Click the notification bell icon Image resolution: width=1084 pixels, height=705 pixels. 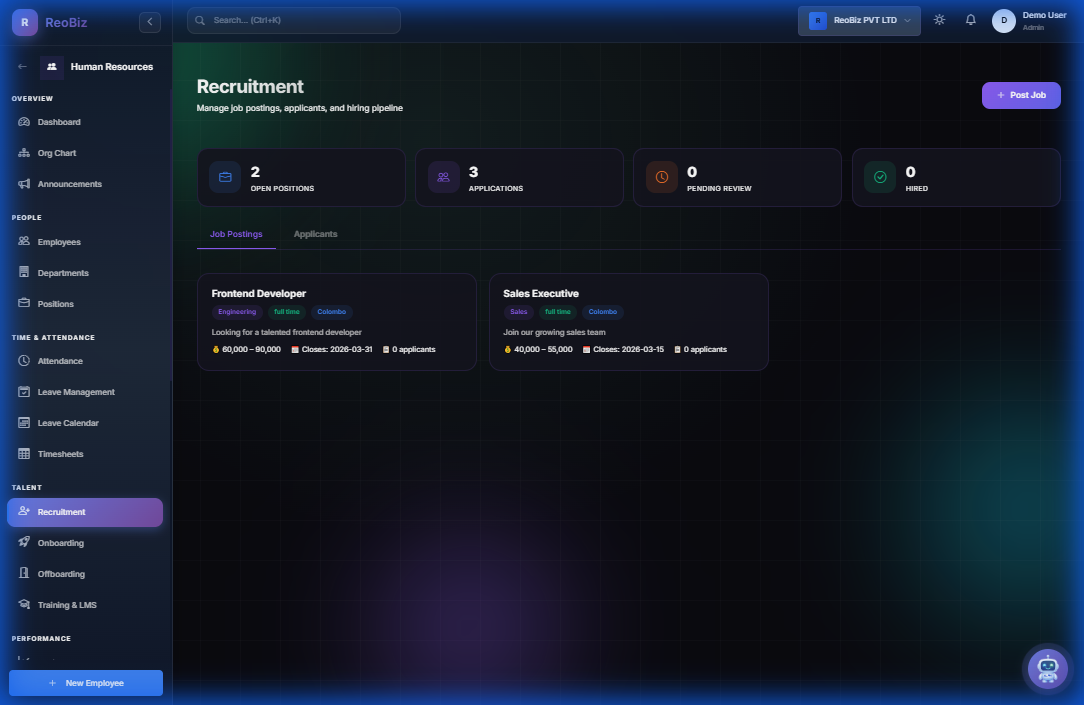(x=970, y=20)
